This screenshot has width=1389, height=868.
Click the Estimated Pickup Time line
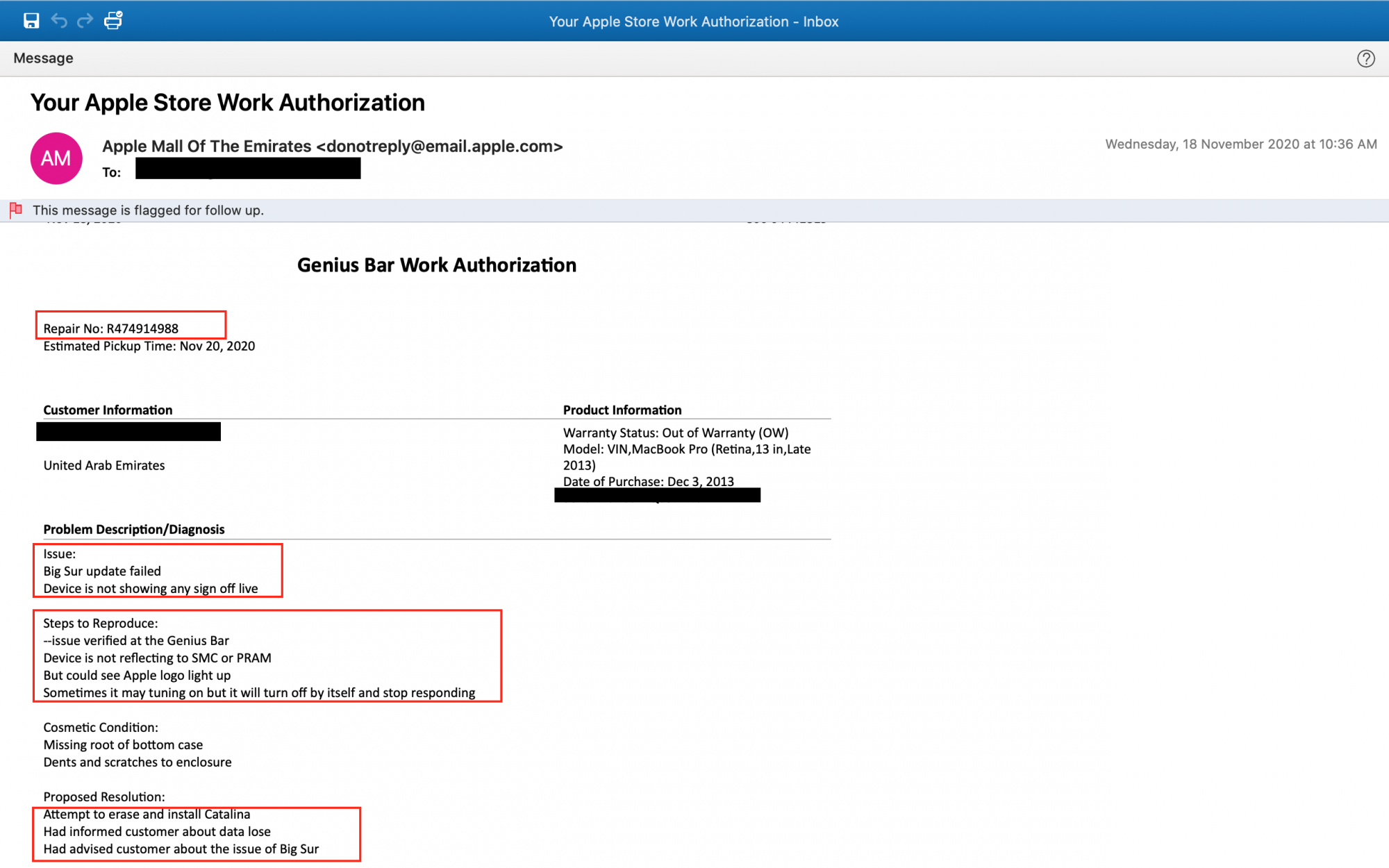(149, 346)
